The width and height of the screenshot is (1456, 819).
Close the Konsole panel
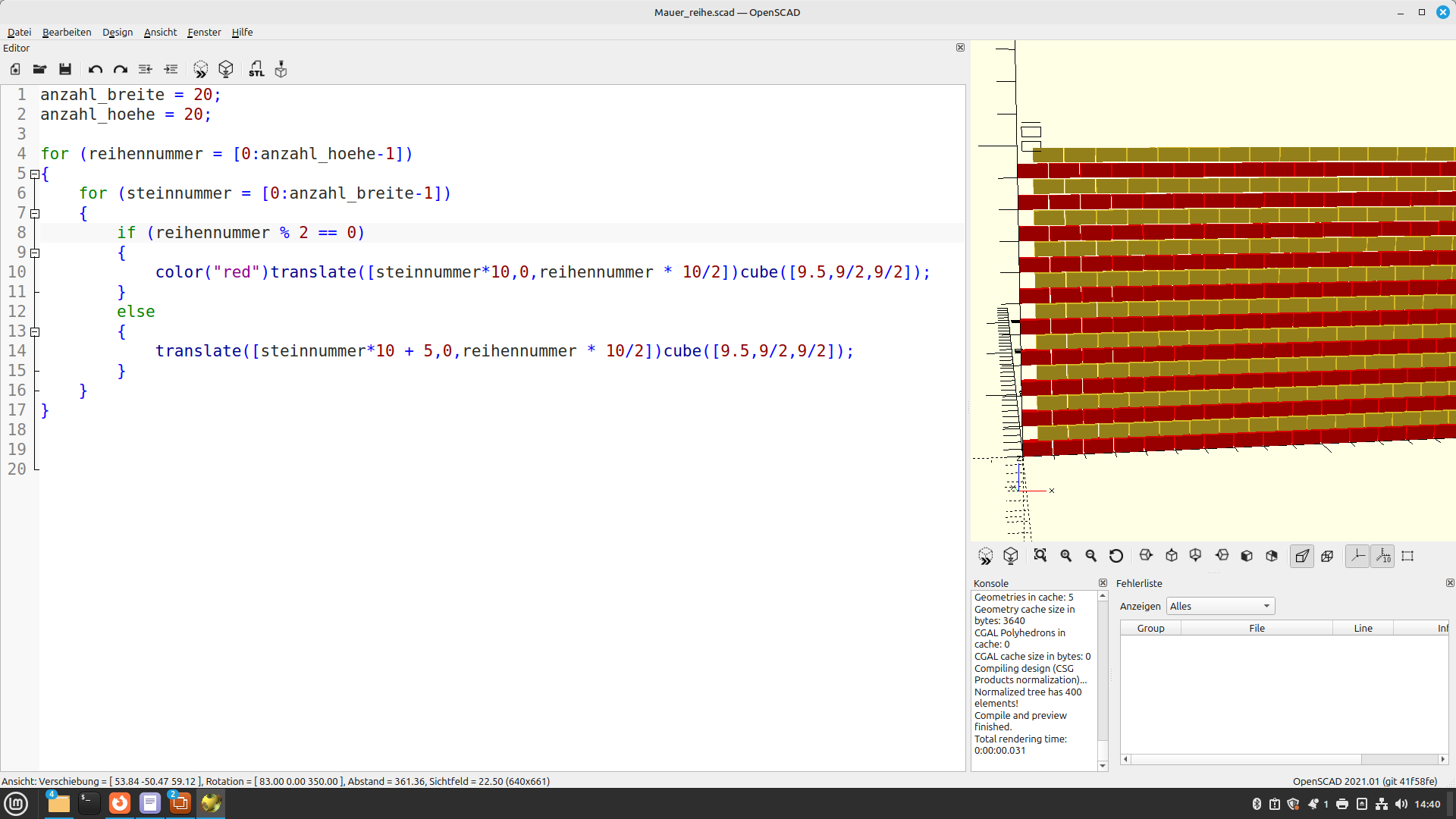(1103, 583)
